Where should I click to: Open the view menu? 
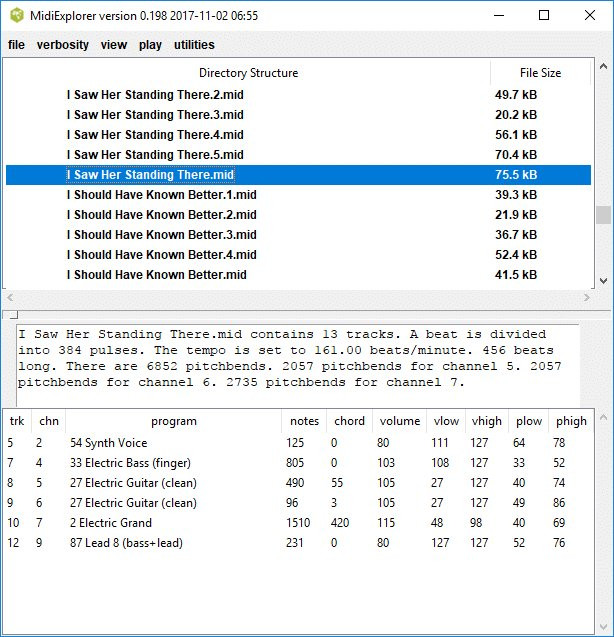114,45
